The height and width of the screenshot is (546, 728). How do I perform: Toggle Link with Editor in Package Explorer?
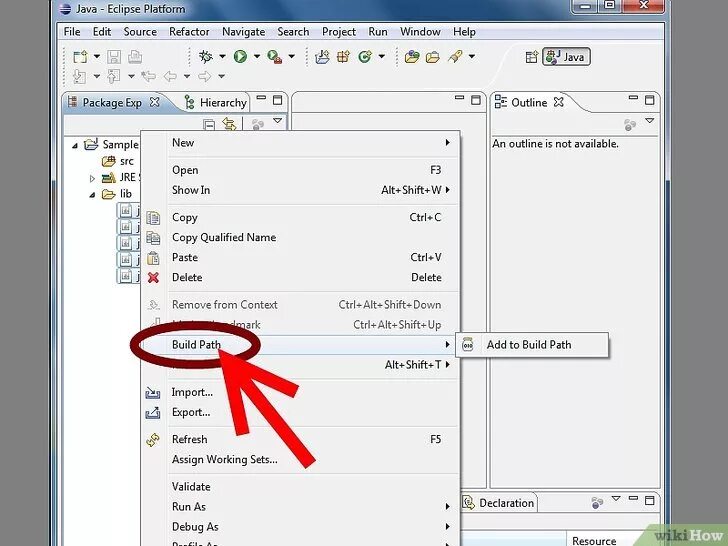(229, 124)
